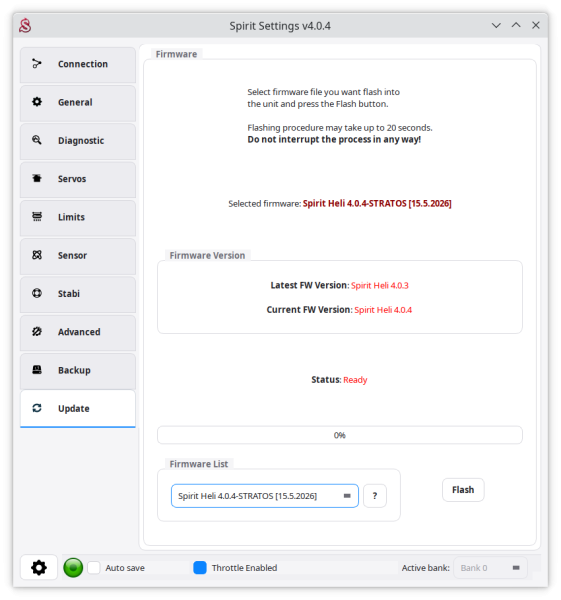Click the question mark help button
Image resolution: width=561 pixels, height=600 pixels.
click(x=375, y=496)
